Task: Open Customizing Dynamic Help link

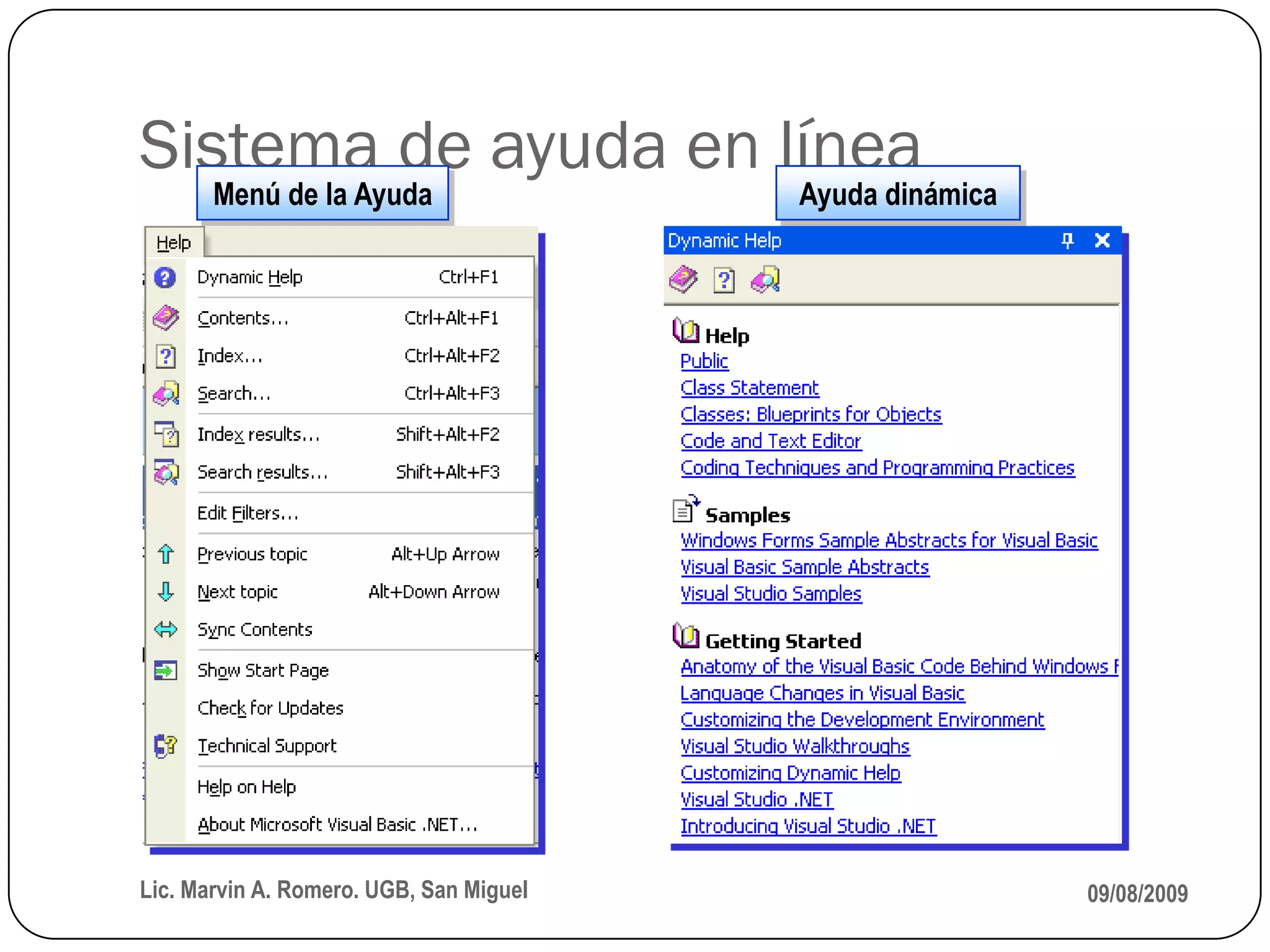Action: (x=790, y=773)
